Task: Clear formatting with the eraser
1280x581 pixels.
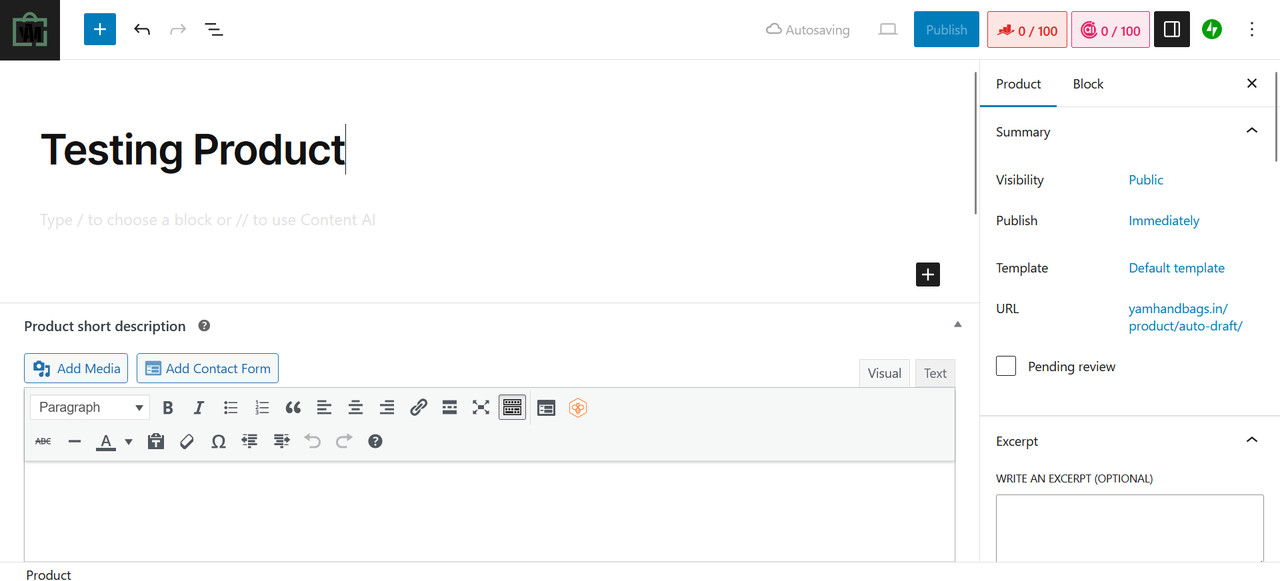Action: click(187, 441)
